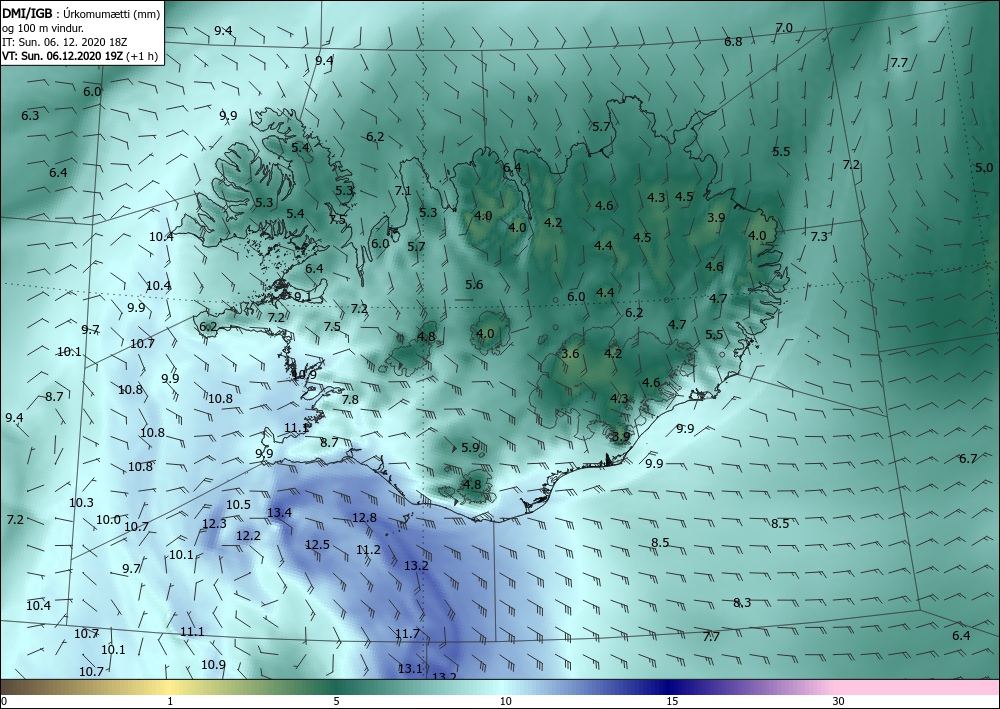Click the 11.7 map value
This screenshot has width=1000, height=709.
[407, 634]
